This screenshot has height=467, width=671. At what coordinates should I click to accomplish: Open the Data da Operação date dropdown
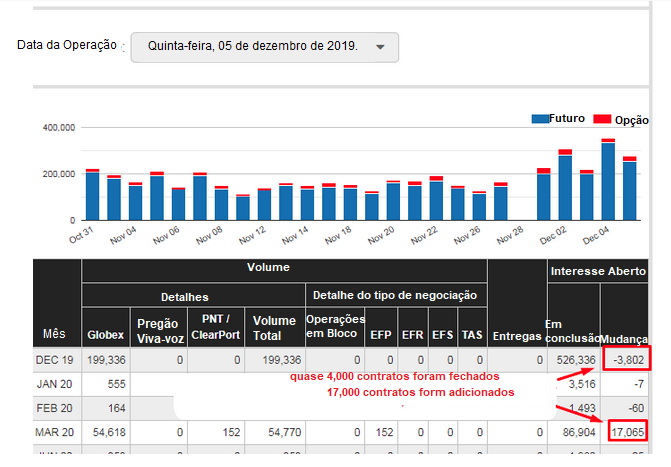[x=264, y=47]
